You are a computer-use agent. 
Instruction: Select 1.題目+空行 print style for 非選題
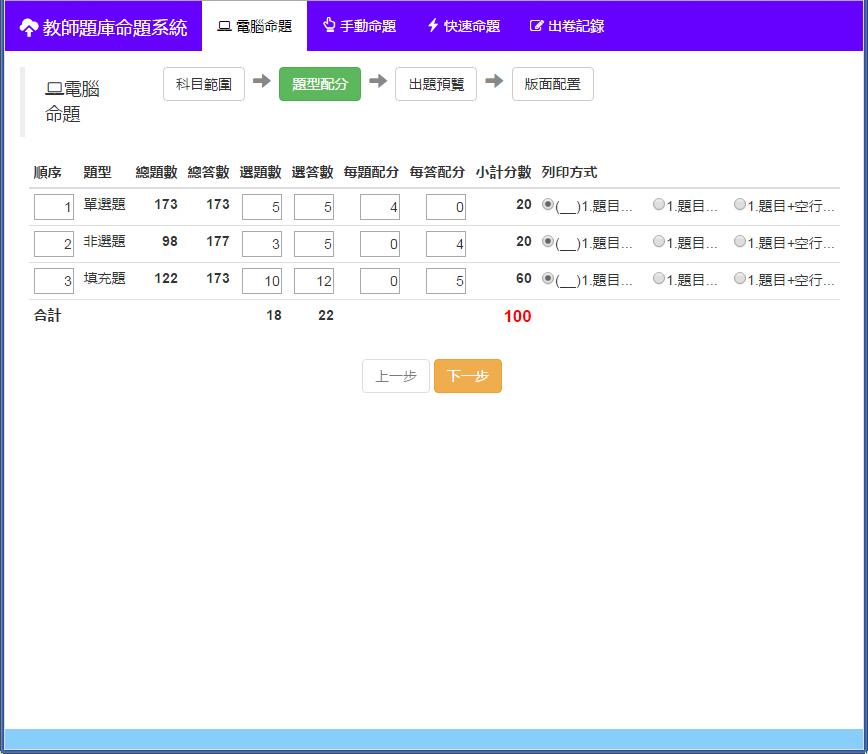pyautogui.click(x=740, y=241)
